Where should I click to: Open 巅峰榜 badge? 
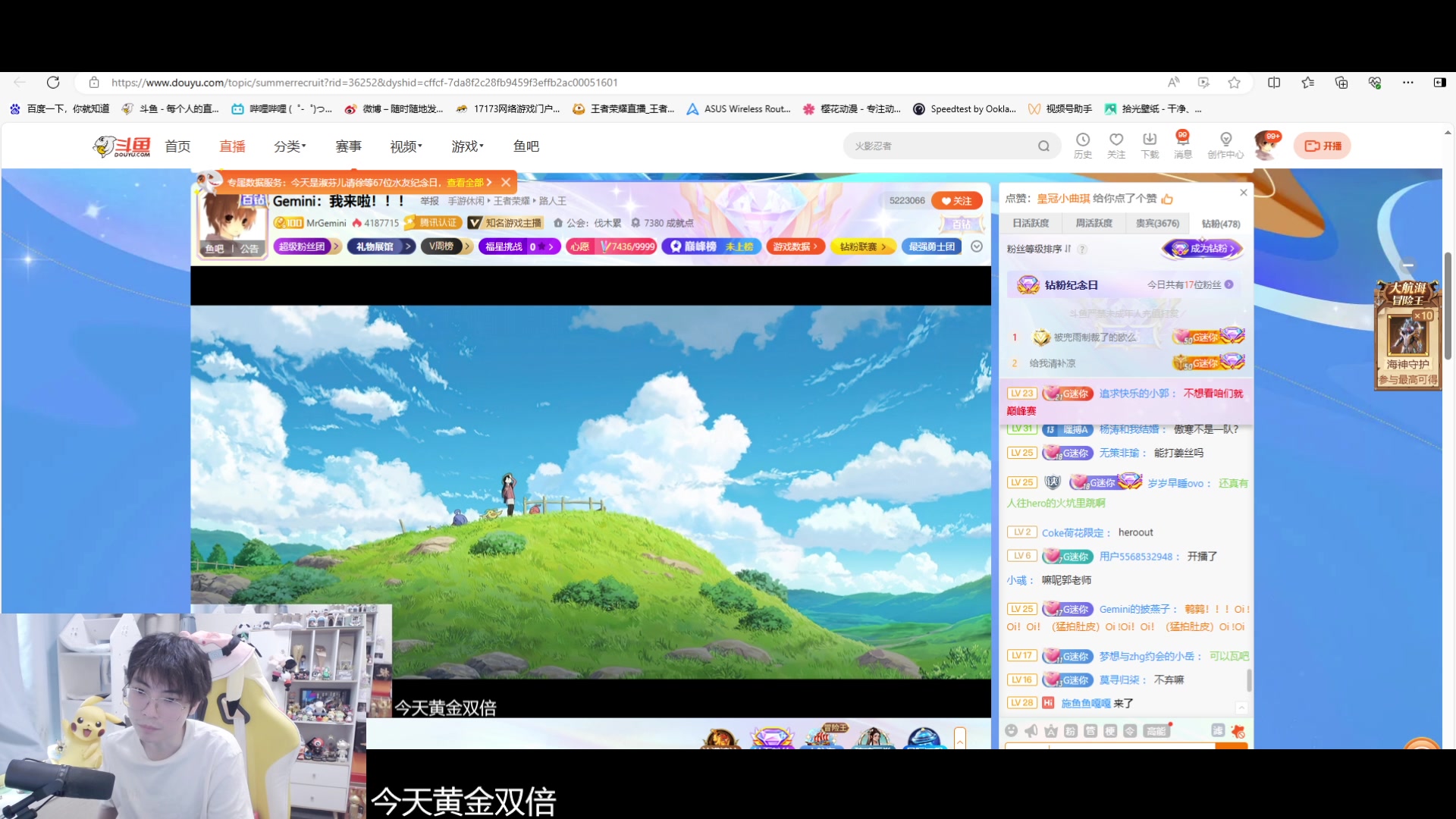coord(711,246)
